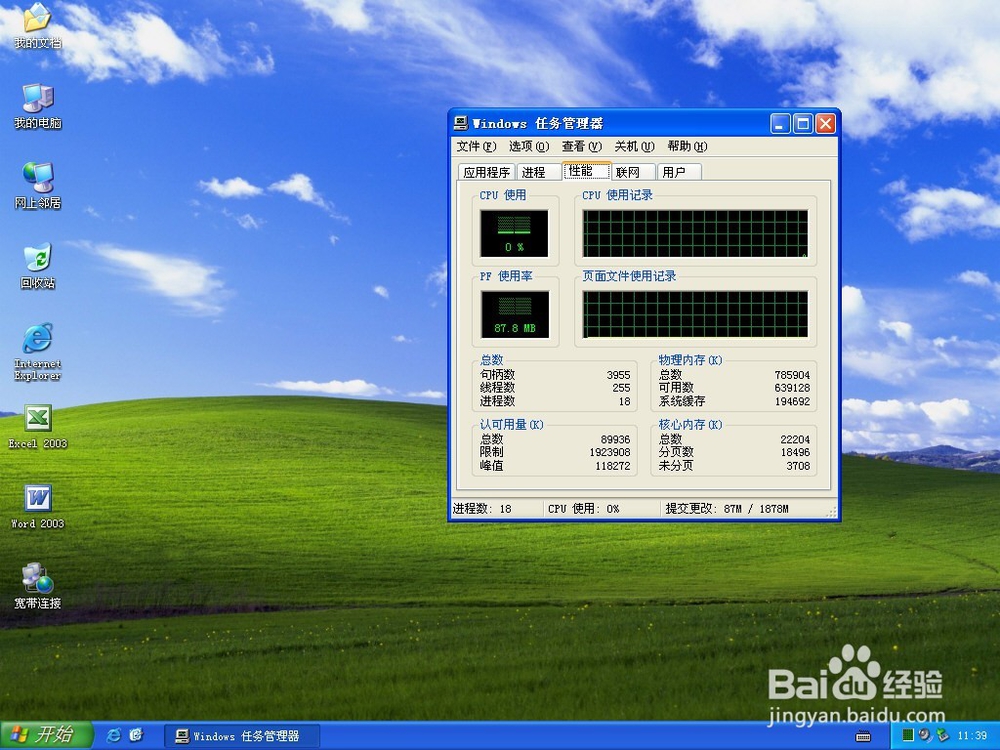Click the 系统缓存 value 194692
The height and width of the screenshot is (750, 1000).
[x=792, y=401]
